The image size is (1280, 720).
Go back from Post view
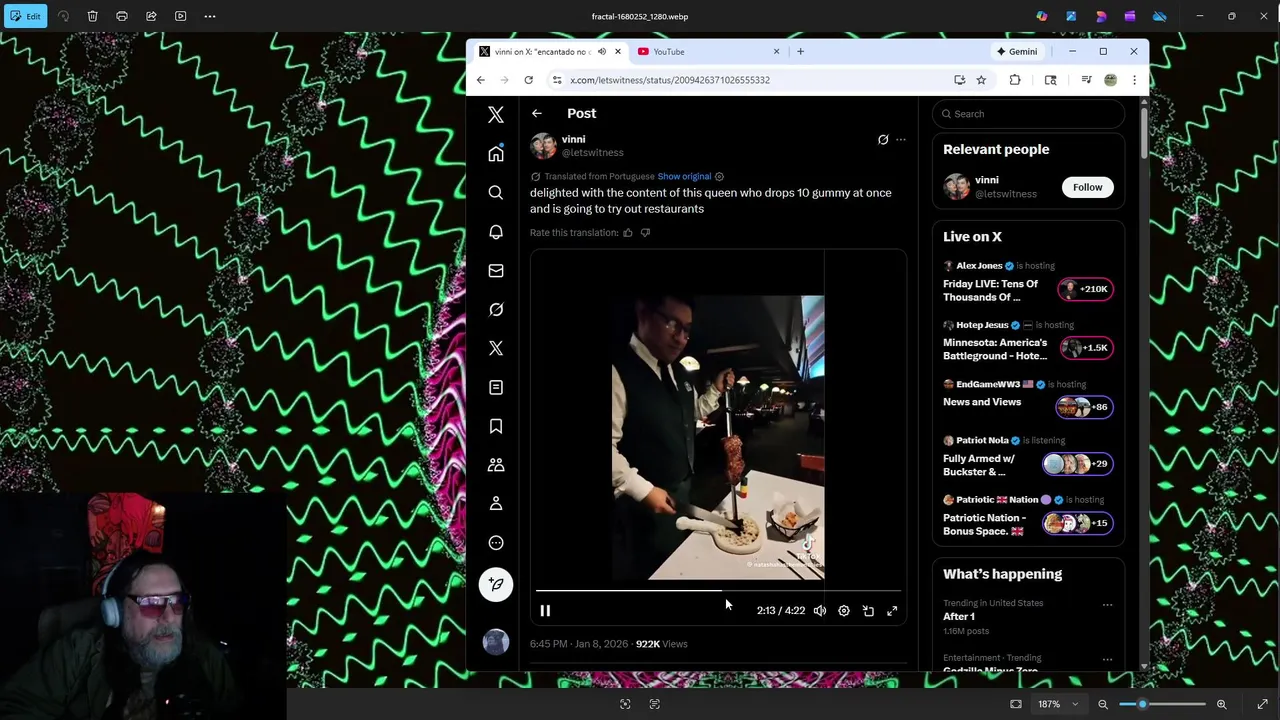click(x=537, y=114)
